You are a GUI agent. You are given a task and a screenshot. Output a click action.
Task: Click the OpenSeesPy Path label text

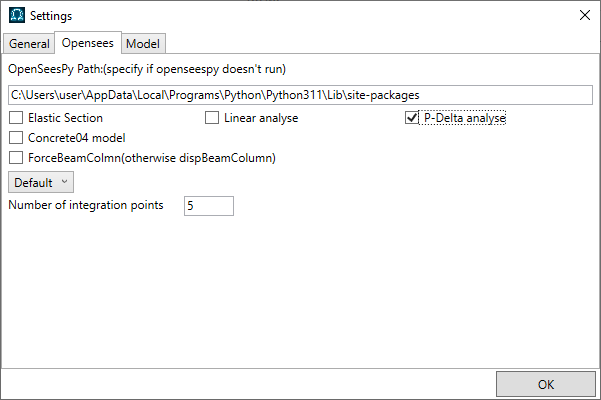point(147,69)
